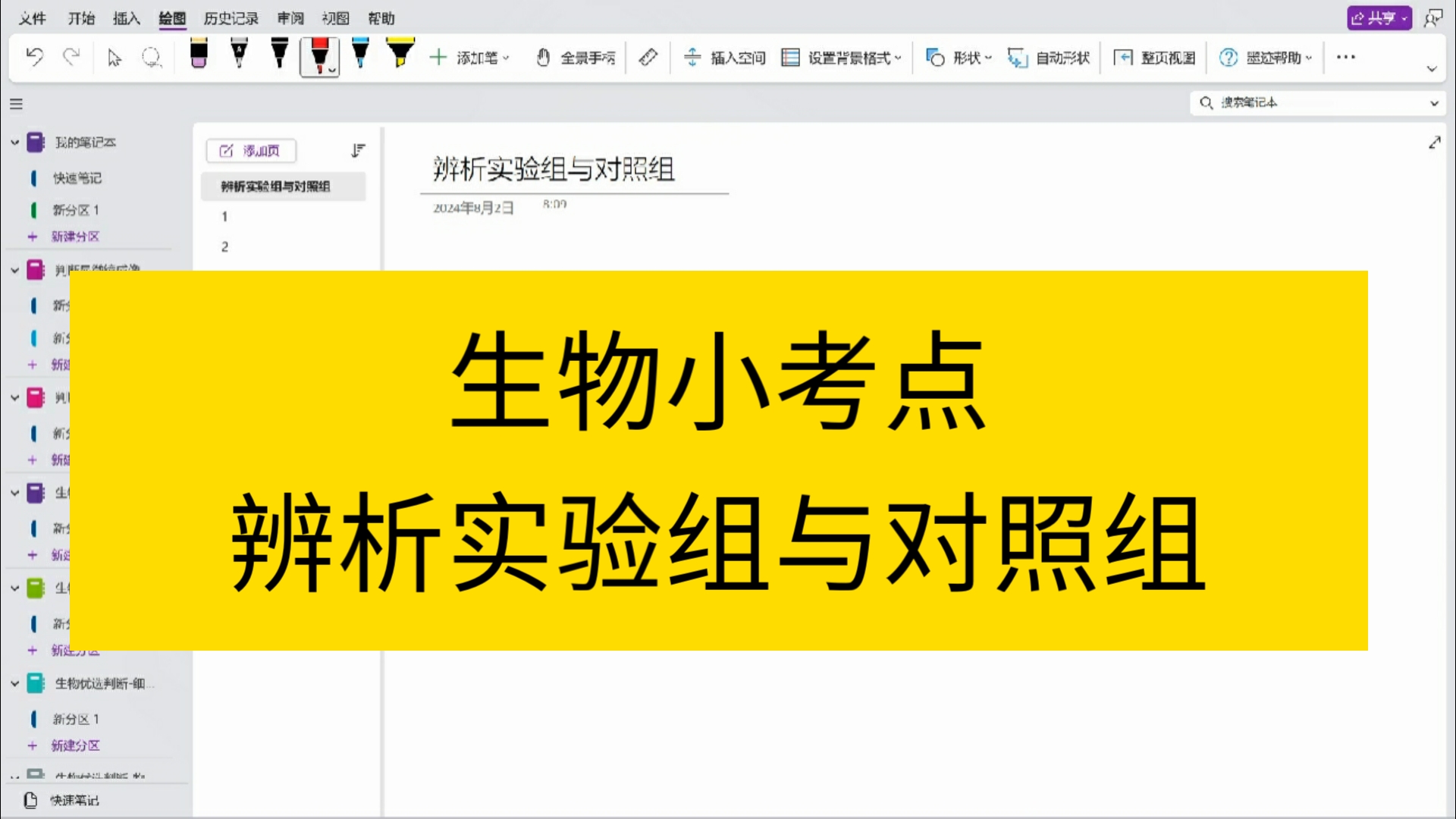Image resolution: width=1456 pixels, height=819 pixels.
Task: Open the pink notebook icon second in list
Action: pyautogui.click(x=36, y=270)
